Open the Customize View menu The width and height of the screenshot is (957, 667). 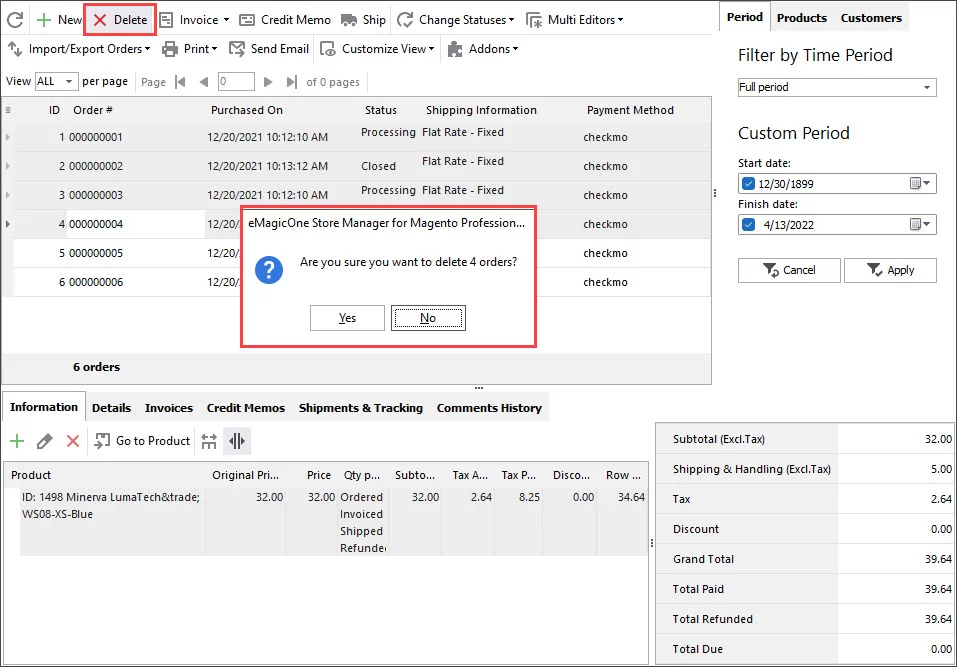click(377, 49)
